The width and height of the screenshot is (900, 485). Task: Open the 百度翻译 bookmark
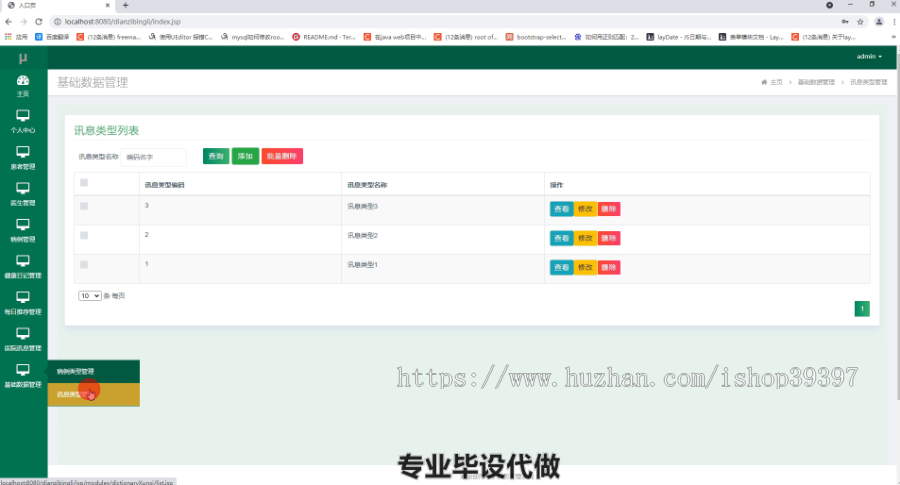pos(52,37)
